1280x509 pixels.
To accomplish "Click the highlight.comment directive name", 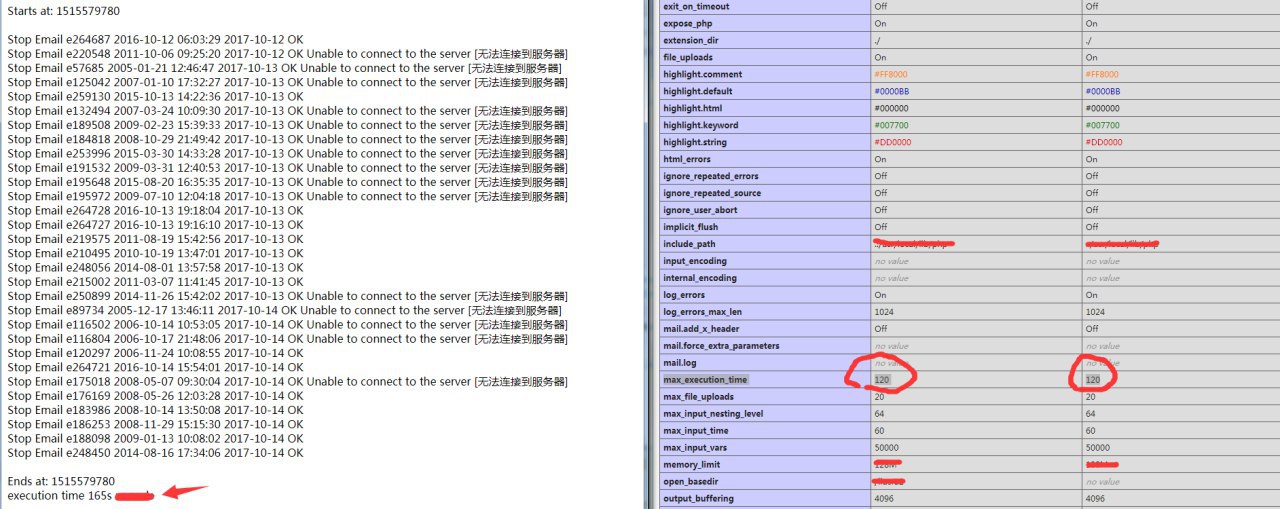I will coord(702,74).
